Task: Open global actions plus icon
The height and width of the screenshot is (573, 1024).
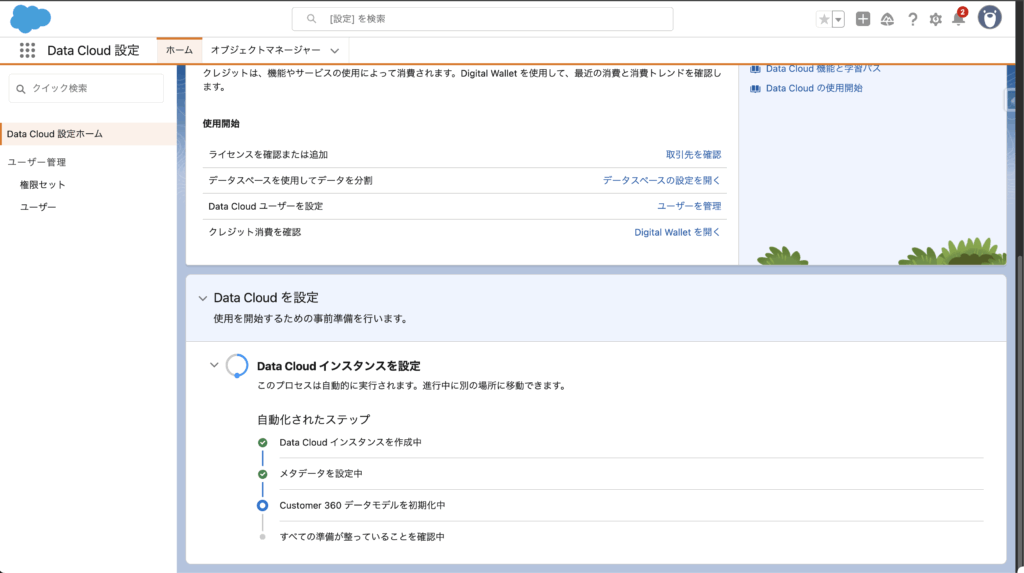Action: (x=863, y=19)
